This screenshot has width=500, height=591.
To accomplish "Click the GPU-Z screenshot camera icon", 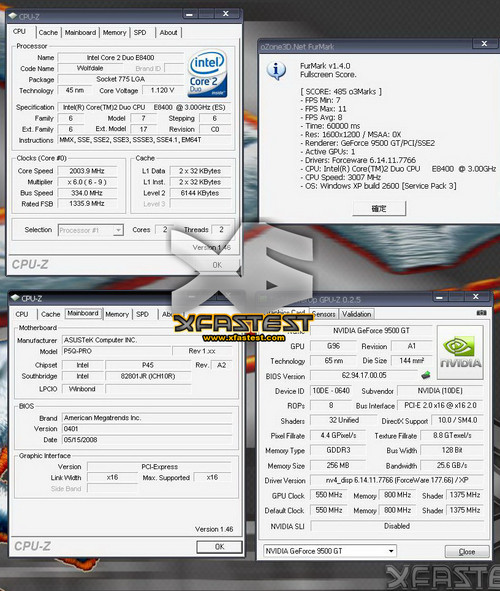I will click(x=482, y=313).
